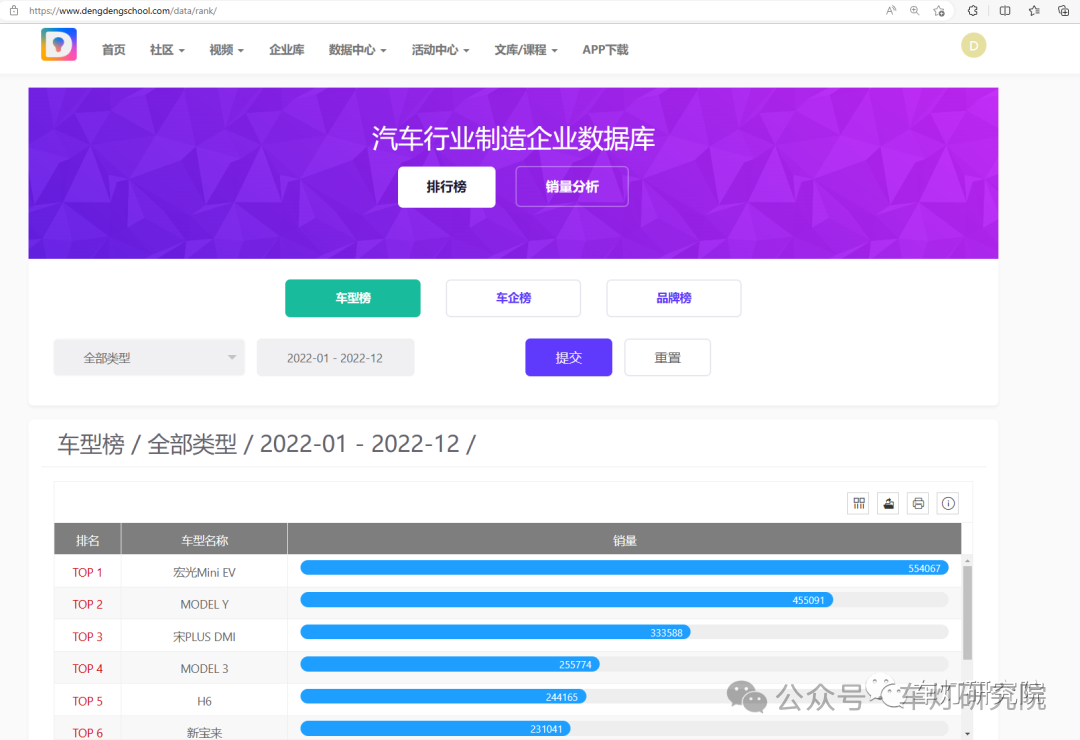Click the browser zoom magnifier icon
The image size is (1080, 740).
point(914,10)
